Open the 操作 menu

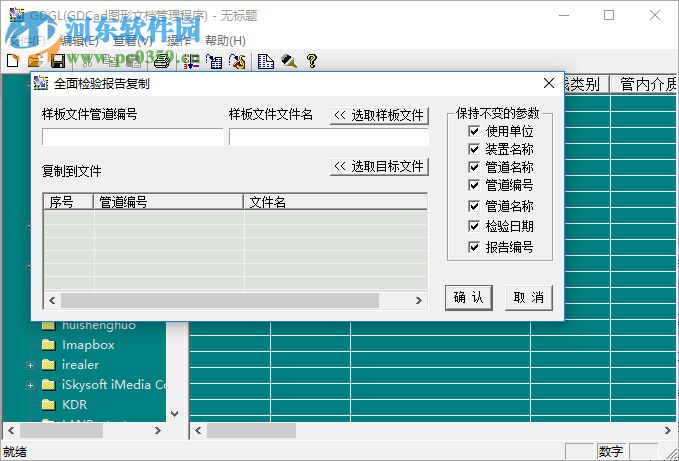pos(179,41)
